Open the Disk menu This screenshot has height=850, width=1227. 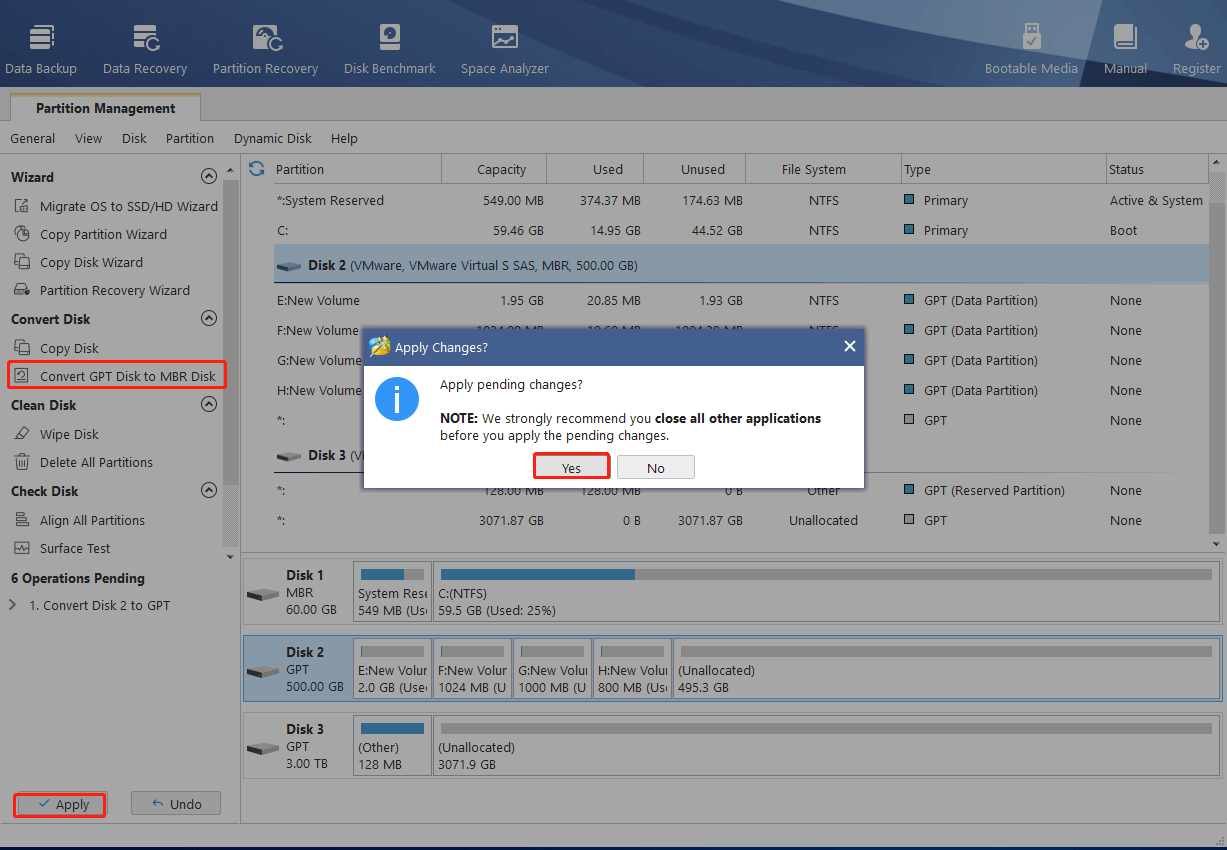[134, 138]
